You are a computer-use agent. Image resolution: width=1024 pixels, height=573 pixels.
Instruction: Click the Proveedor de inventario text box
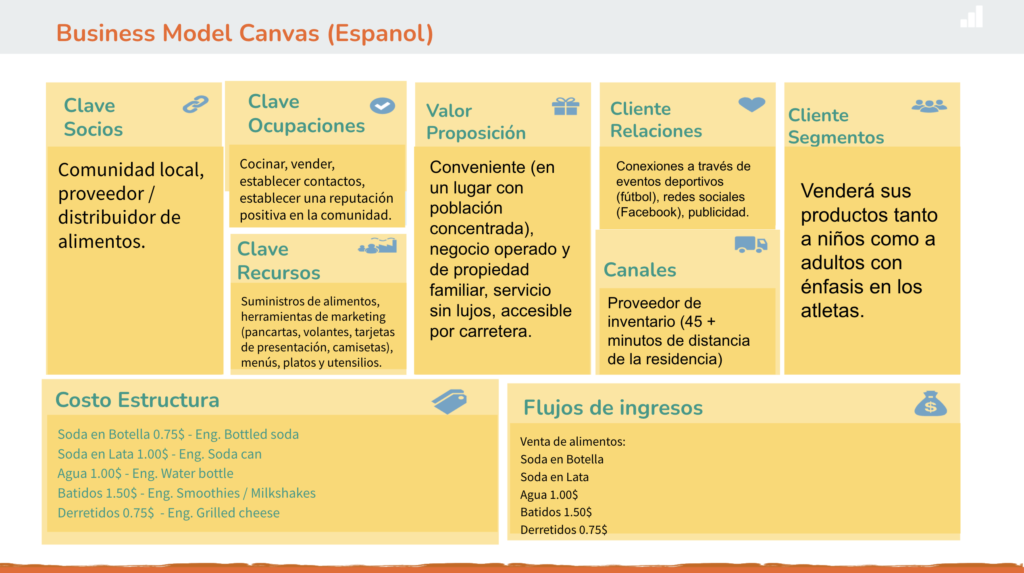(x=679, y=331)
